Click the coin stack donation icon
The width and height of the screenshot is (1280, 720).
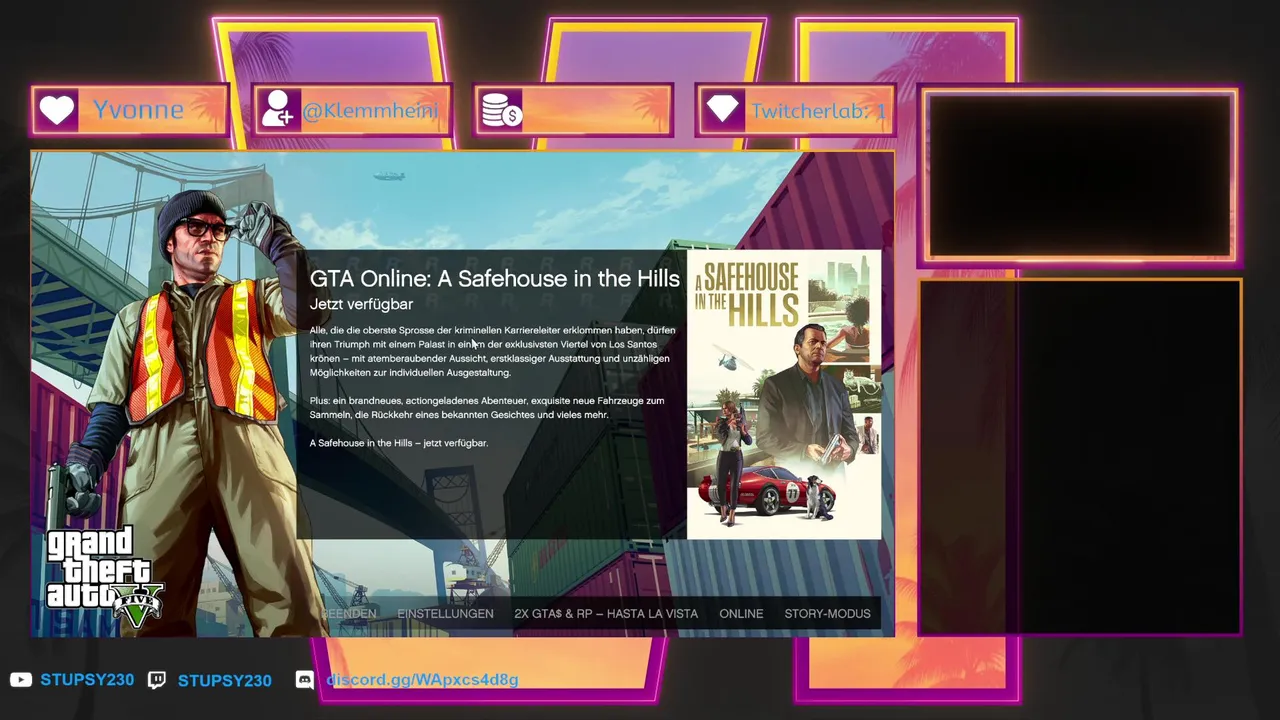(x=501, y=110)
